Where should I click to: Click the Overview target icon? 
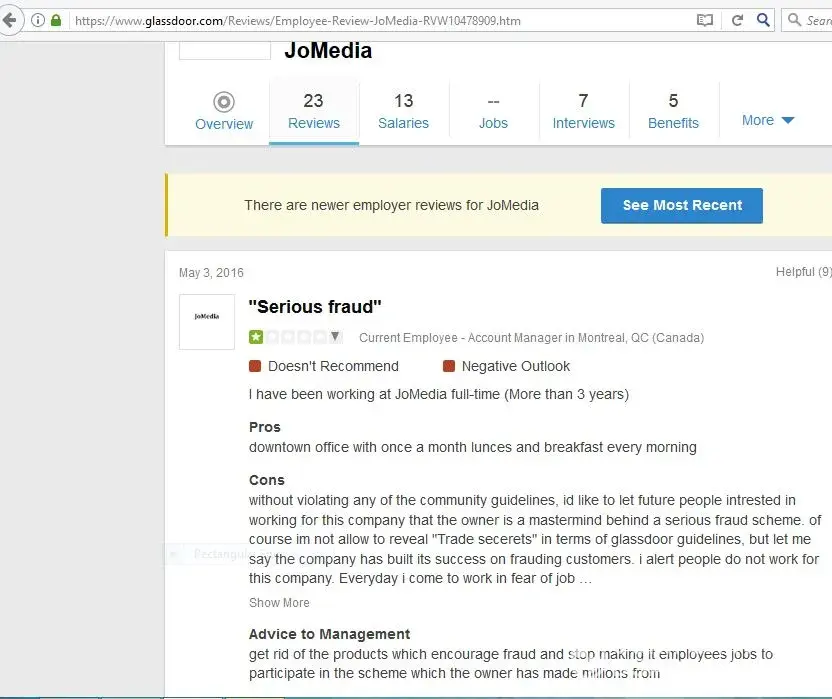click(224, 101)
